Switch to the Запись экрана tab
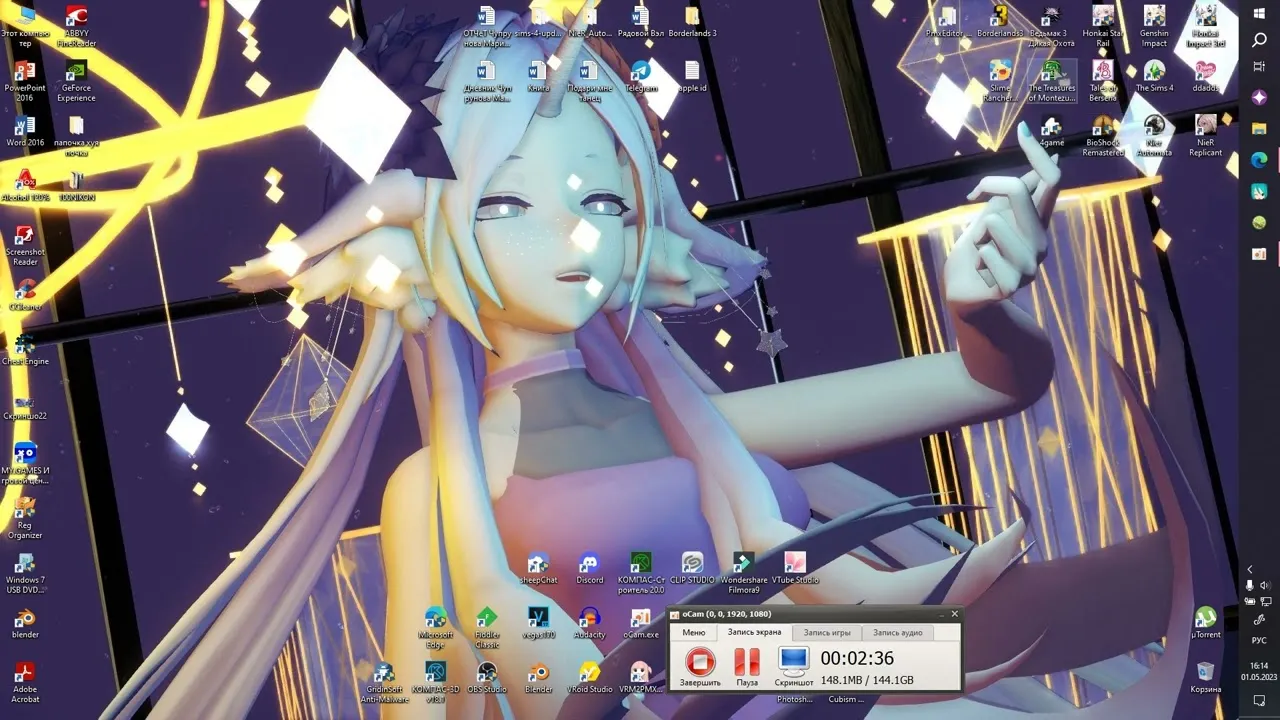Screen dimensions: 1280x720 tap(755, 632)
